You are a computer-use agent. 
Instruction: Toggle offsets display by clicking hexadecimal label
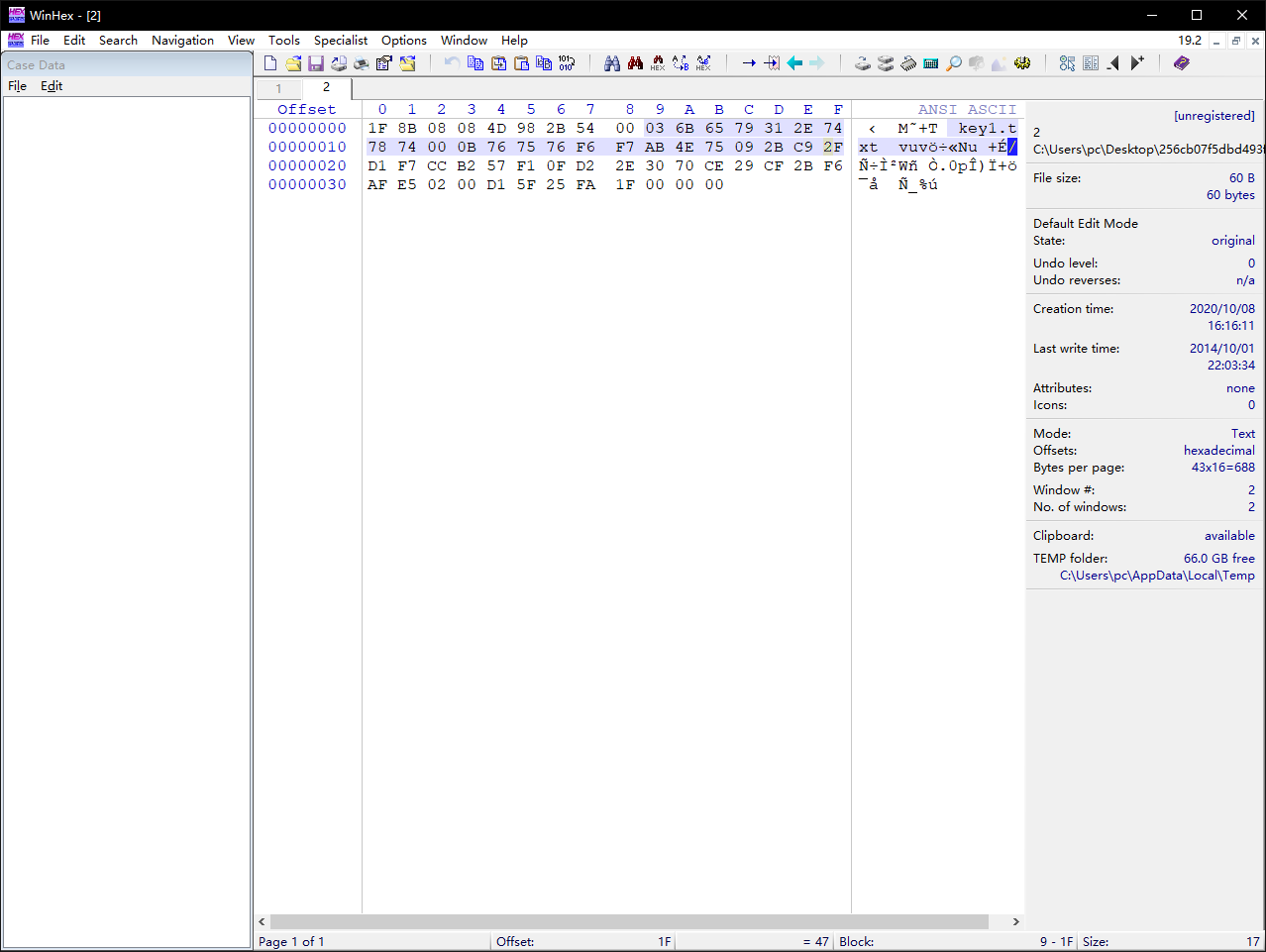1217,450
